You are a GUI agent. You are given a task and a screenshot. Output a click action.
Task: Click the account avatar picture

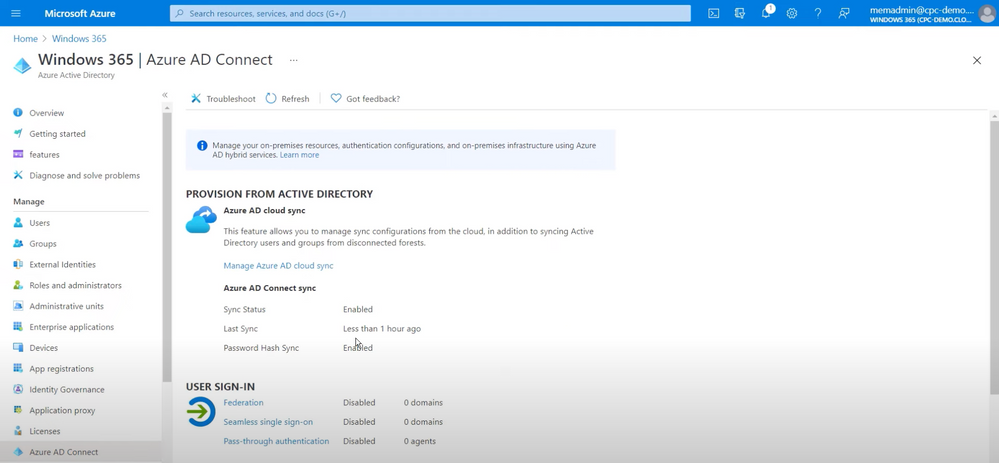pyautogui.click(x=986, y=14)
